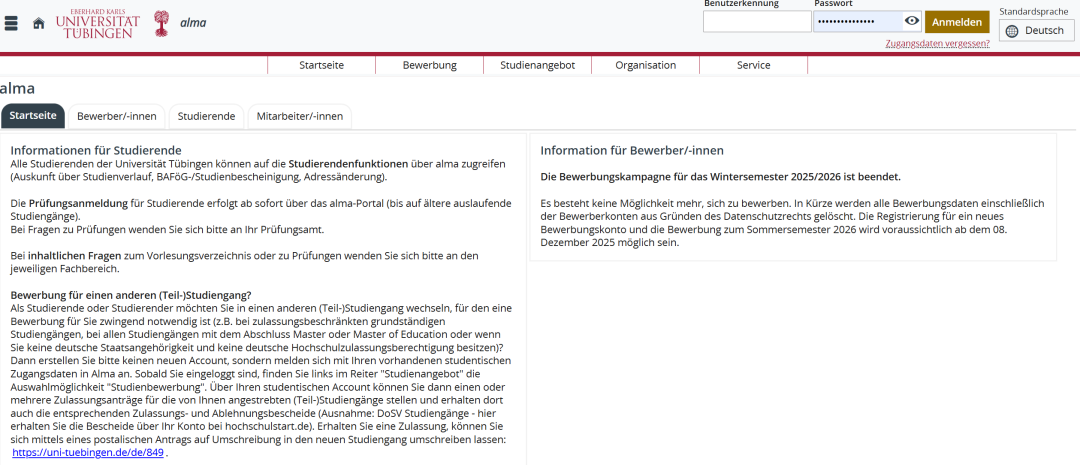Open the hamburger menu icon
The image size is (1080, 465).
tap(11, 23)
